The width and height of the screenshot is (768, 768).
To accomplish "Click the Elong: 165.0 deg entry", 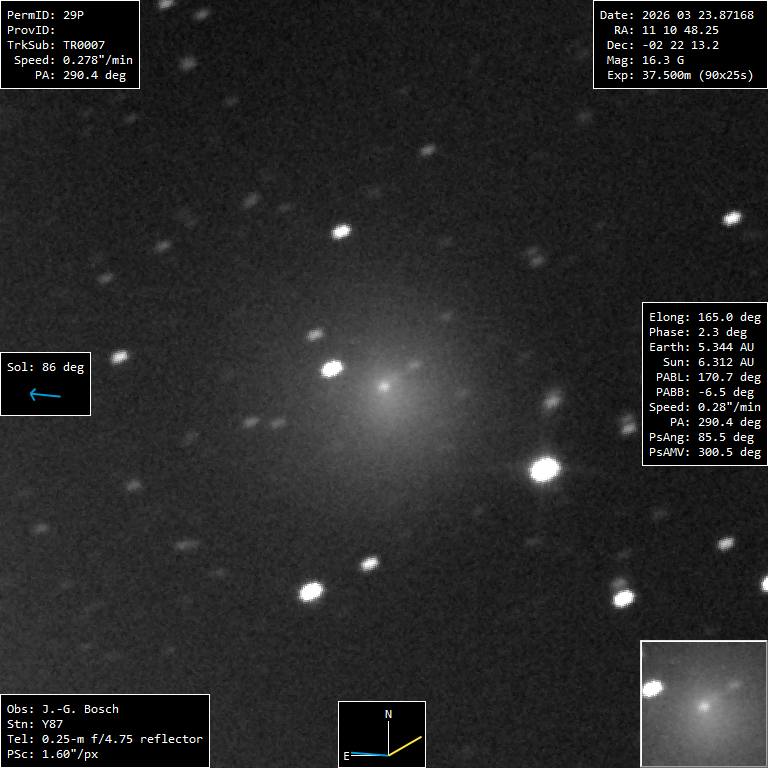I will (705, 317).
